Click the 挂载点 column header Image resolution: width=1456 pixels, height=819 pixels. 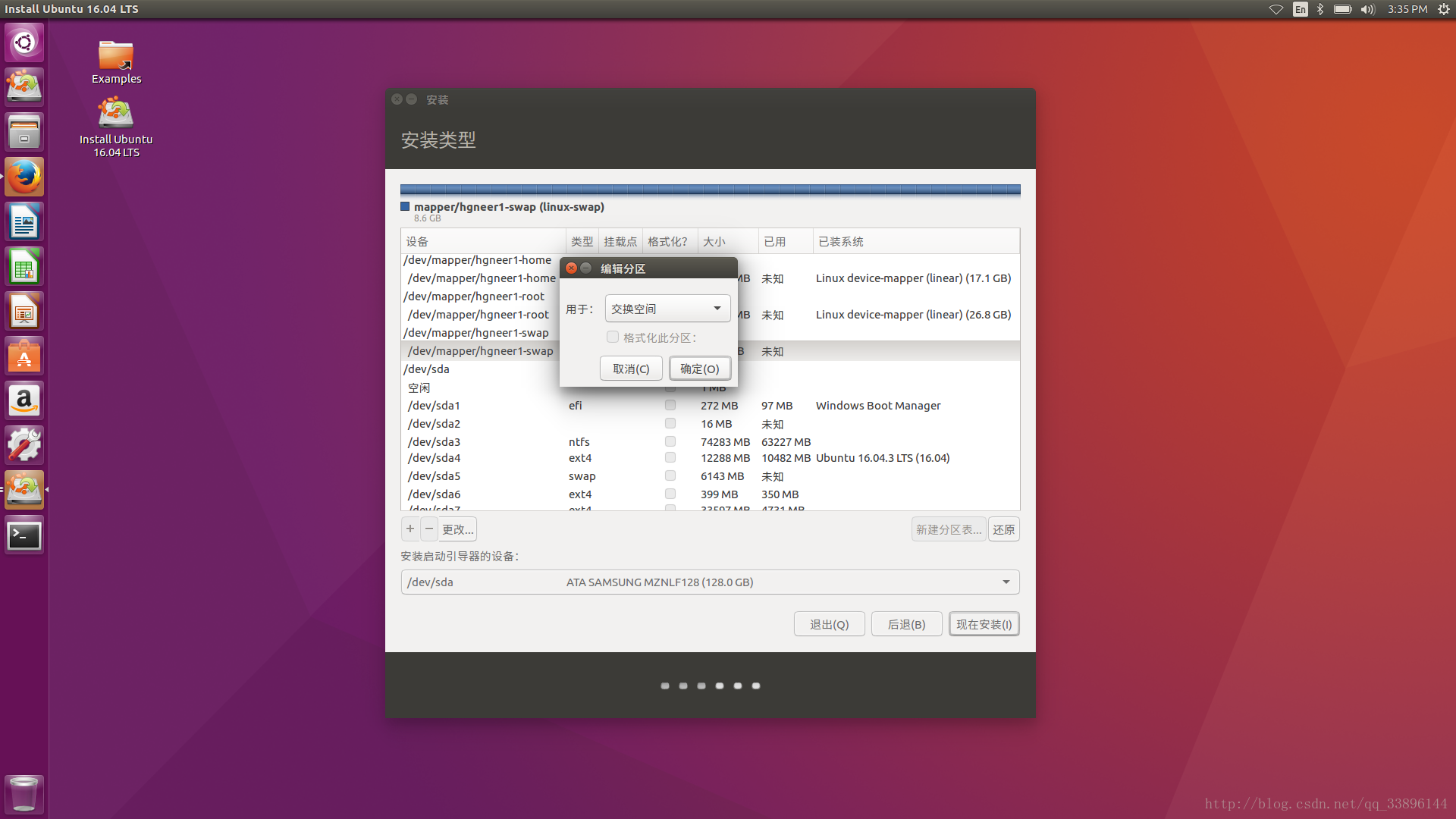(x=620, y=241)
